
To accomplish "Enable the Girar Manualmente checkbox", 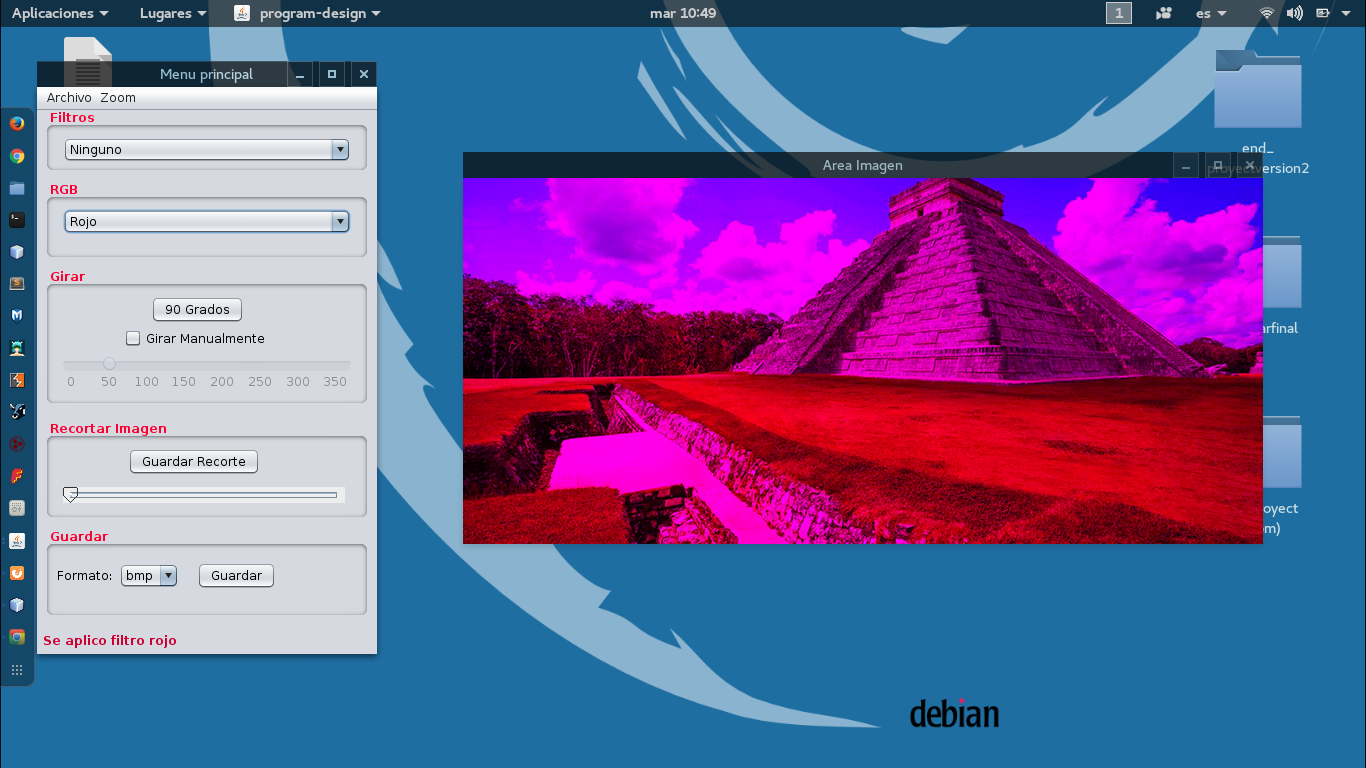I will click(x=133, y=338).
